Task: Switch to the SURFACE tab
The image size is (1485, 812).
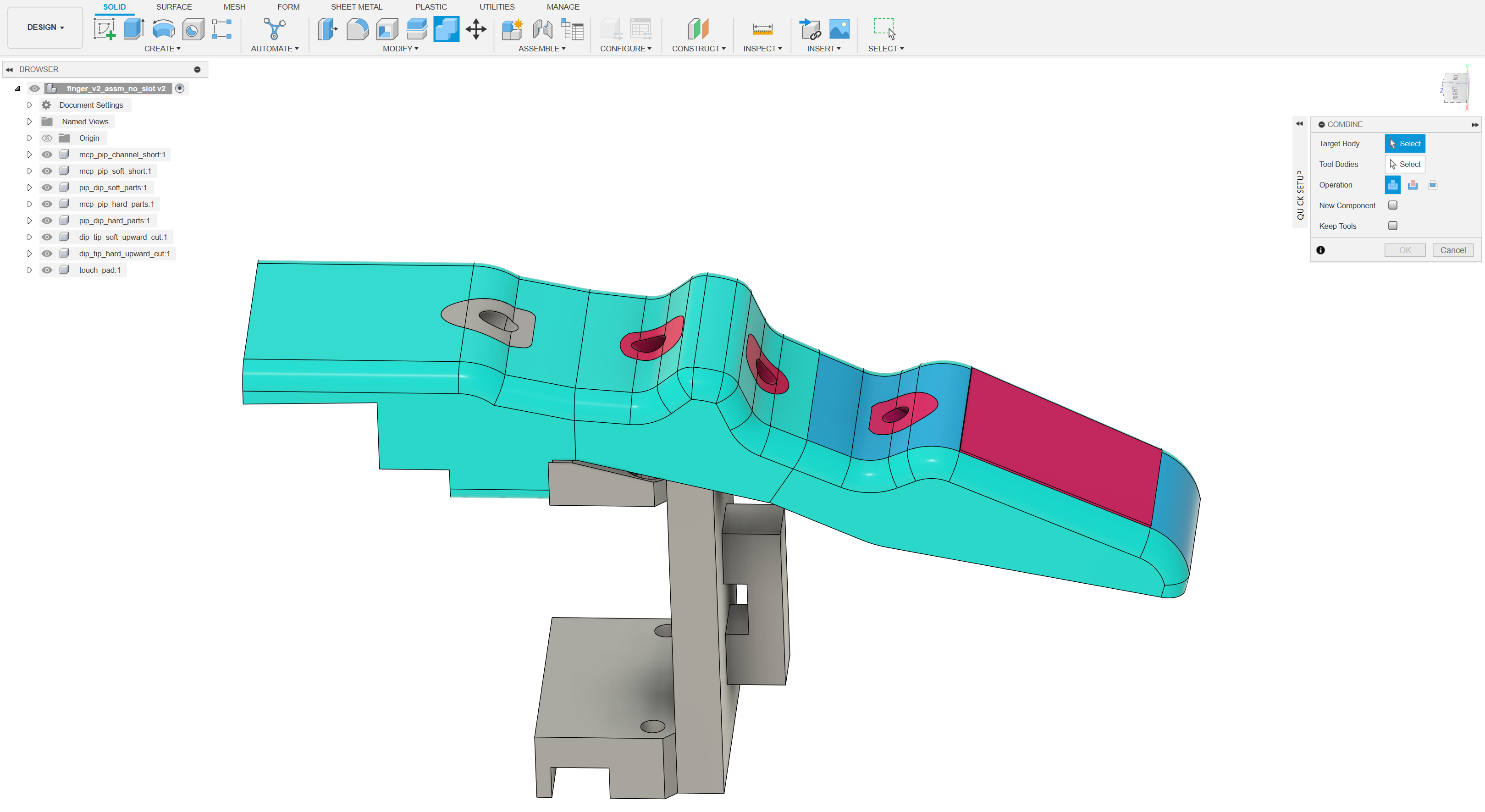Action: pos(173,7)
